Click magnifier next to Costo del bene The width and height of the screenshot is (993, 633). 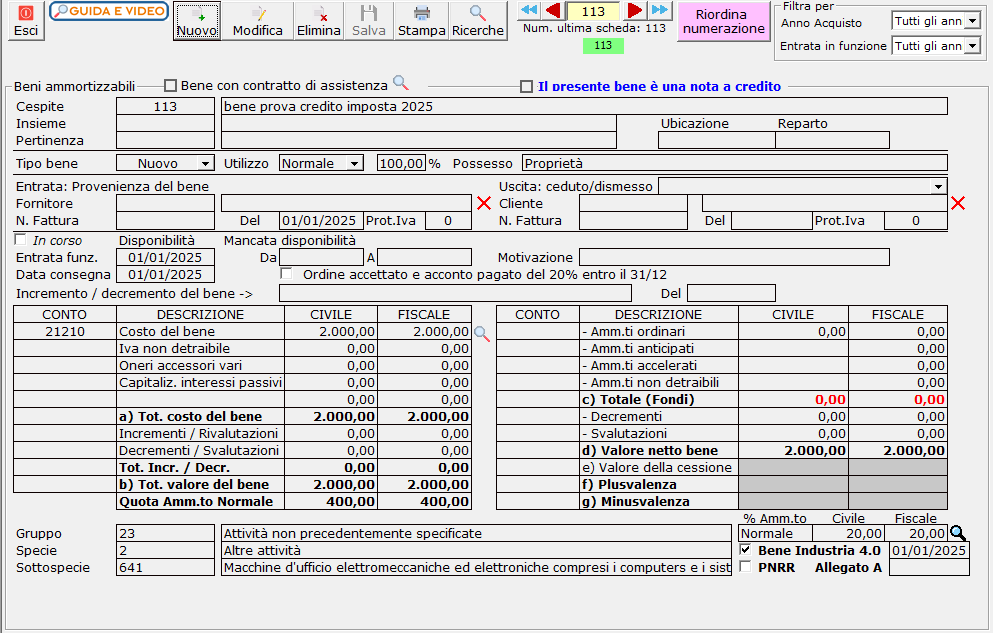[x=481, y=333]
